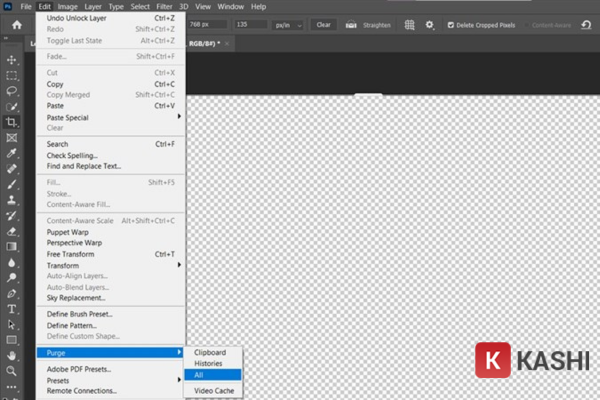Click the Clear button in options bar

(x=323, y=25)
